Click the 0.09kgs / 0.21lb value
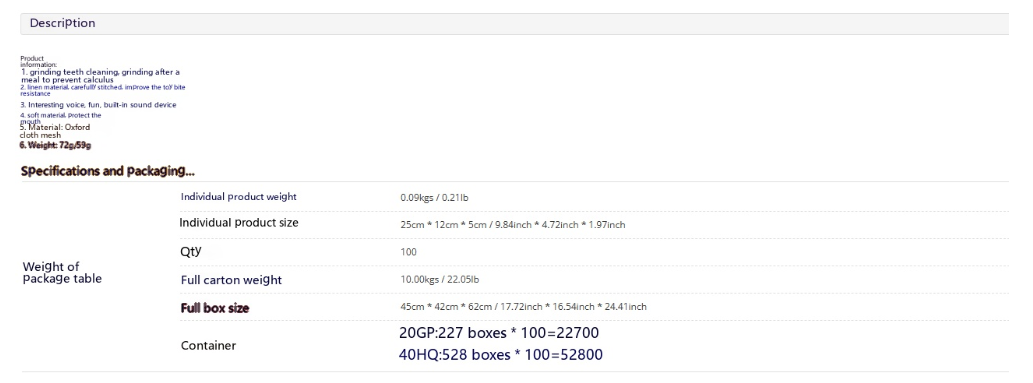 (434, 198)
